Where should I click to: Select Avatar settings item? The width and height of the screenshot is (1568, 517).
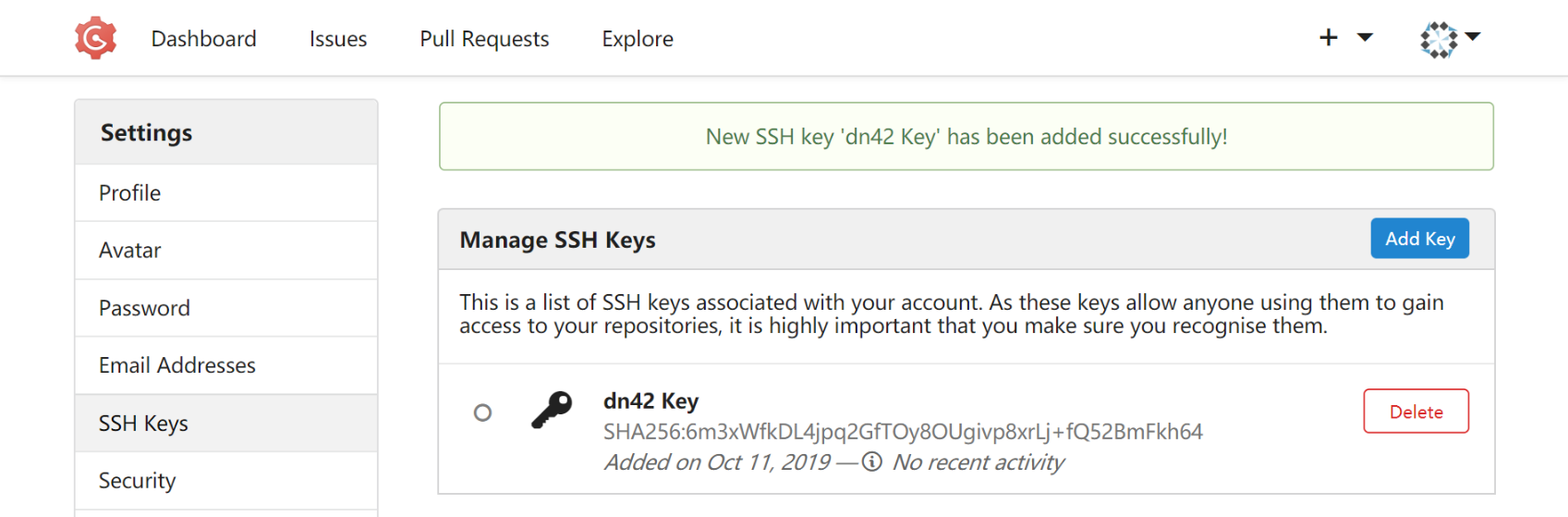point(226,251)
